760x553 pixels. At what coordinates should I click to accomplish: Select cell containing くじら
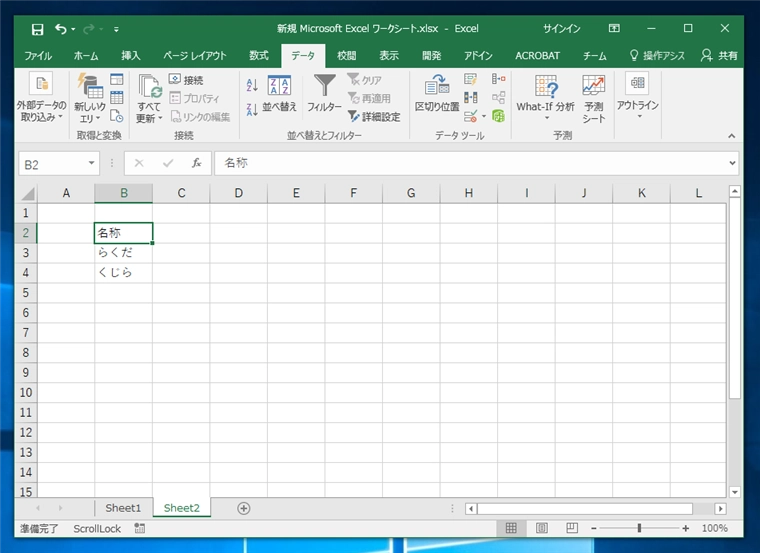pos(124,272)
